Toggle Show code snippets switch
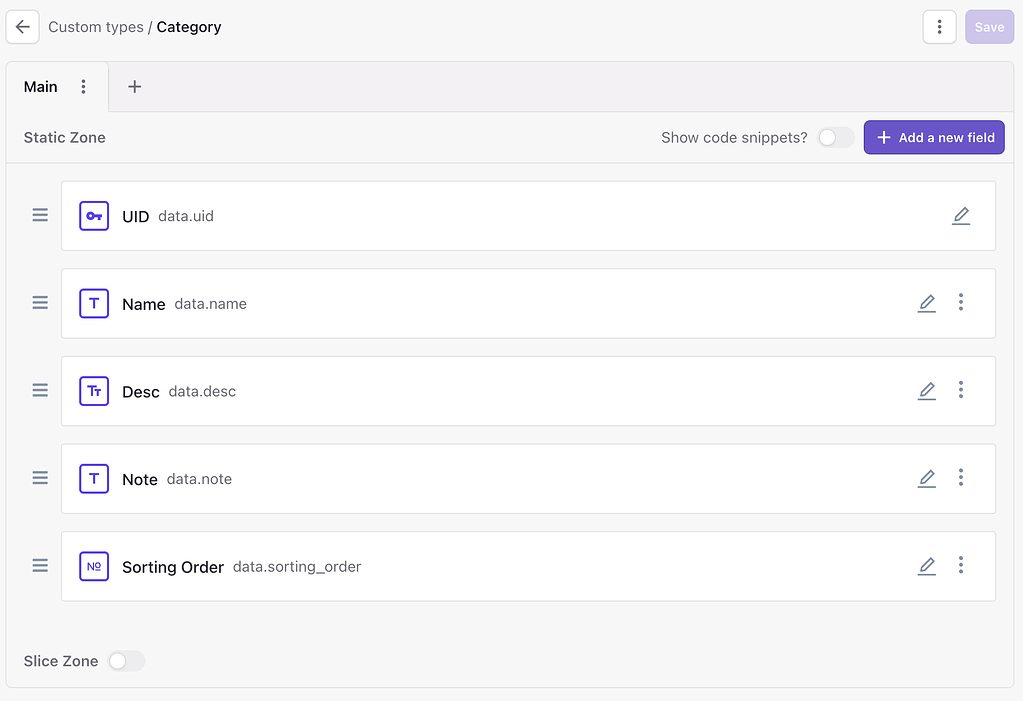Screen dimensions: 1023x701 click(836, 138)
